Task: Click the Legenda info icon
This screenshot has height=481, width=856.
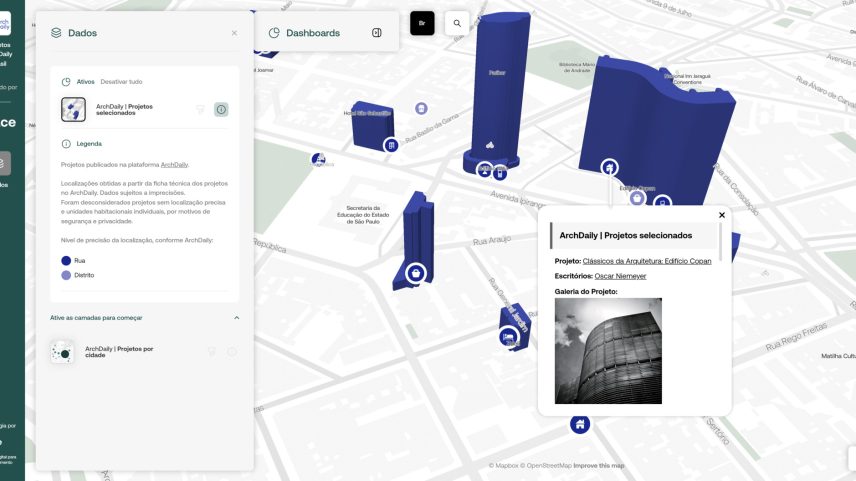Action: tap(66, 144)
